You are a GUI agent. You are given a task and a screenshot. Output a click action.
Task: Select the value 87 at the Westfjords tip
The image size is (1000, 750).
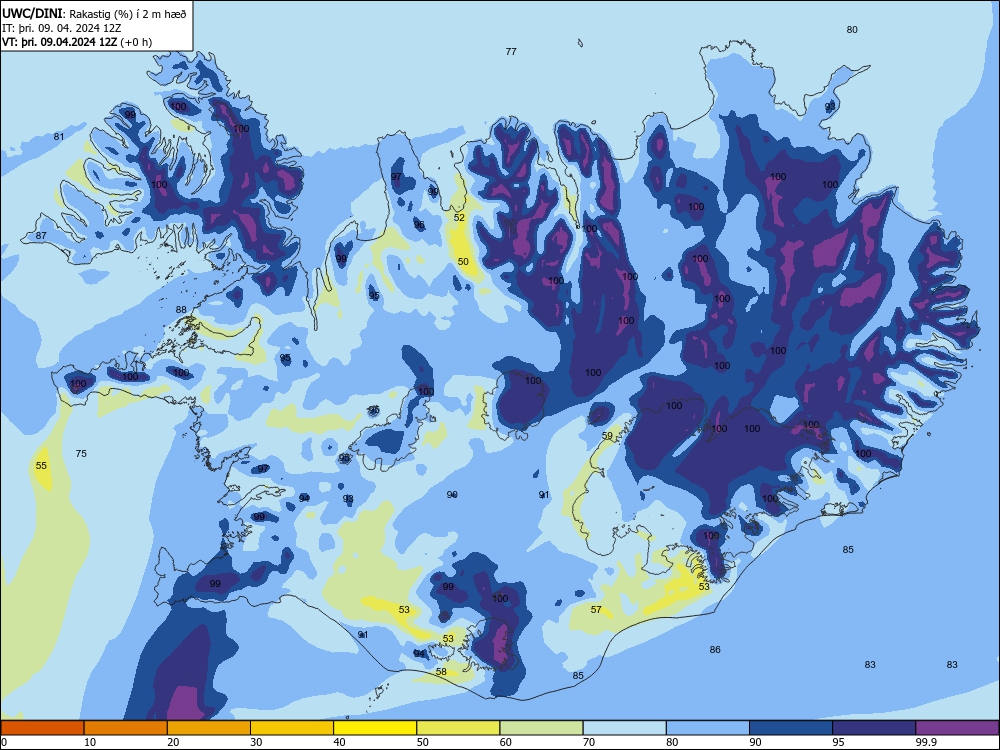(x=41, y=235)
